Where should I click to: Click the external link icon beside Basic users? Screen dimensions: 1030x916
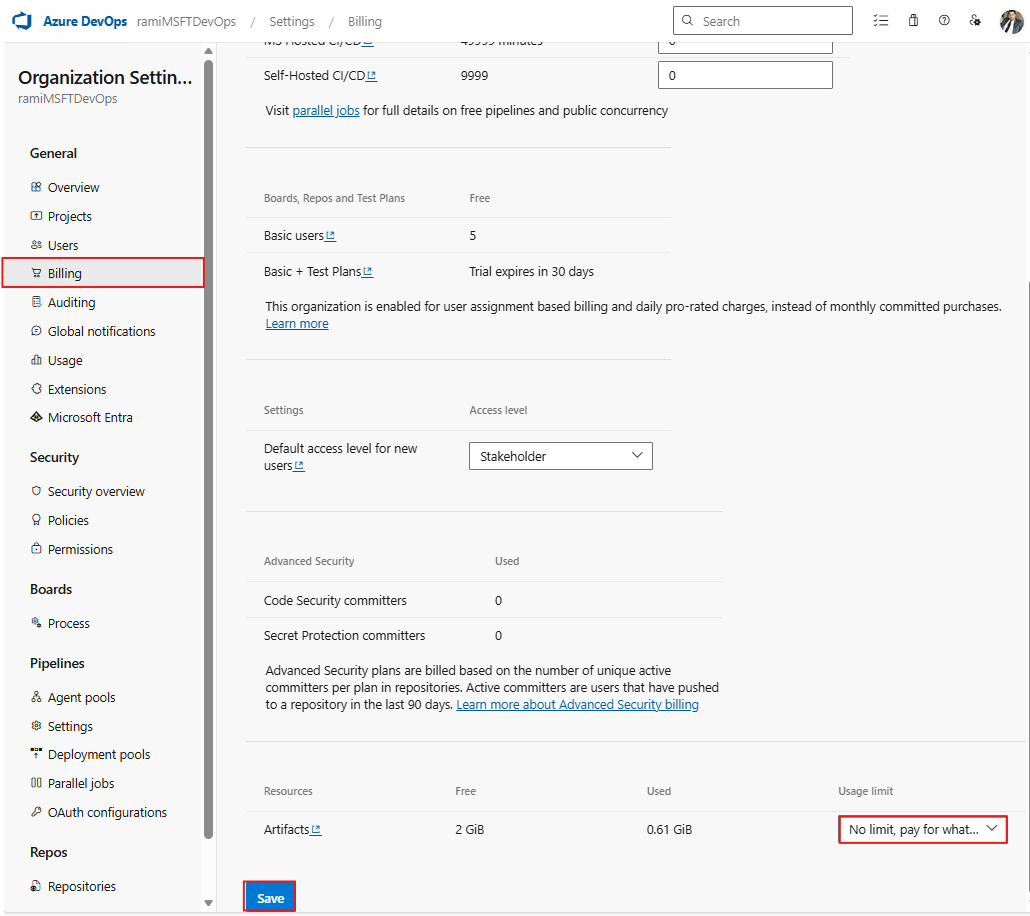pos(331,236)
